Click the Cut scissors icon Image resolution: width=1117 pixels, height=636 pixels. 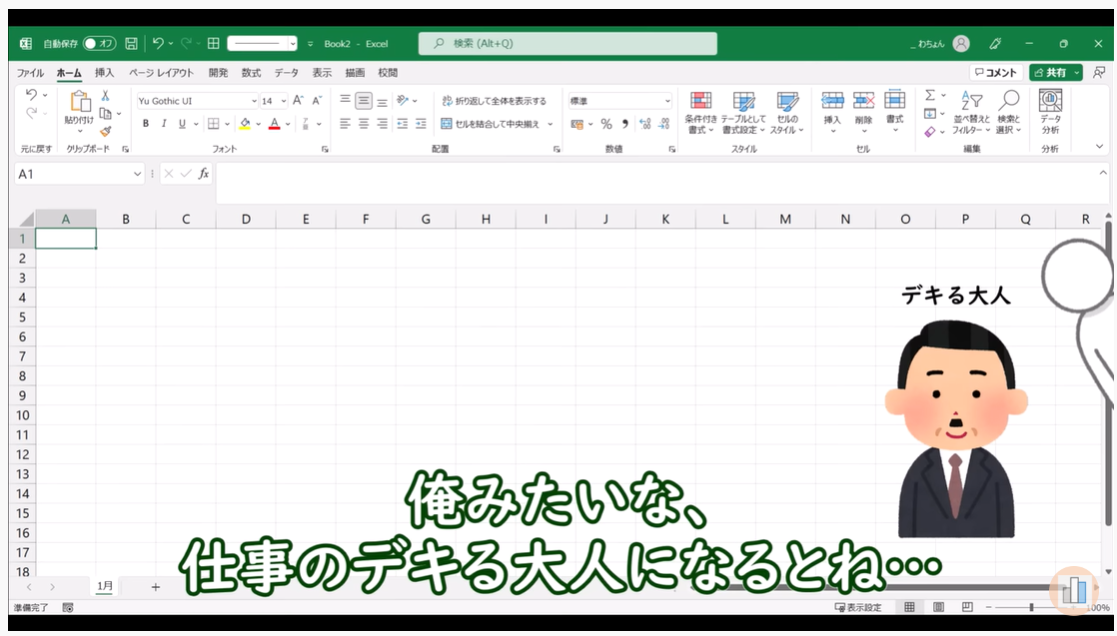pyautogui.click(x=105, y=96)
